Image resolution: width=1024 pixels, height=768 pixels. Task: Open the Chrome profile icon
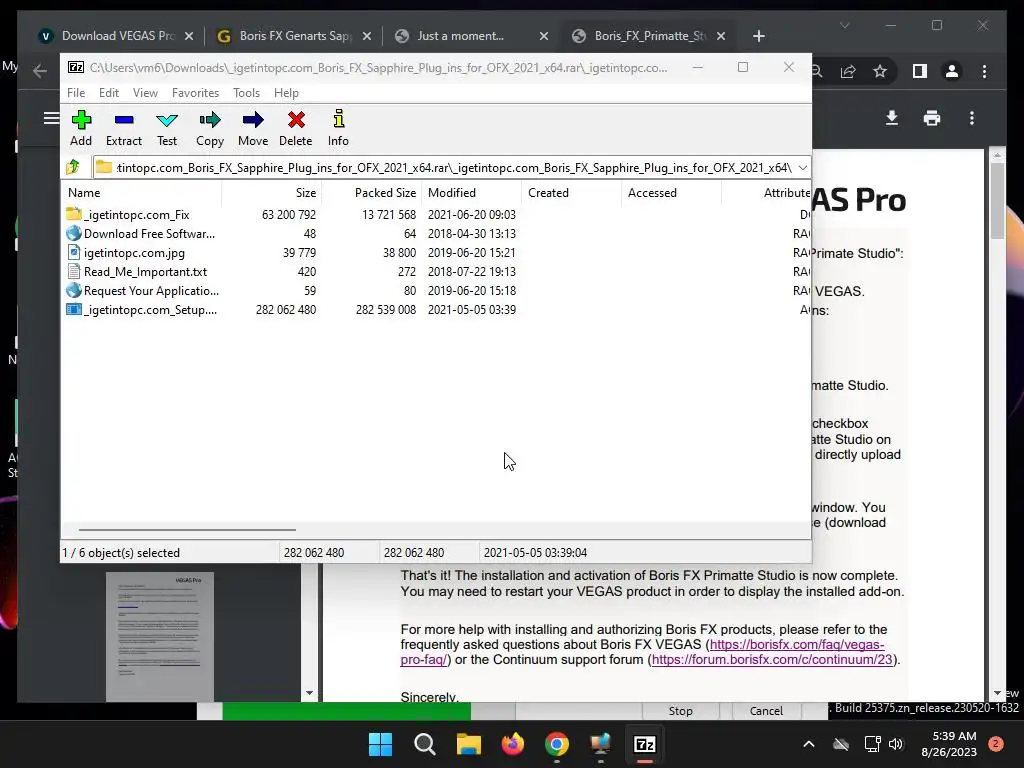point(952,71)
